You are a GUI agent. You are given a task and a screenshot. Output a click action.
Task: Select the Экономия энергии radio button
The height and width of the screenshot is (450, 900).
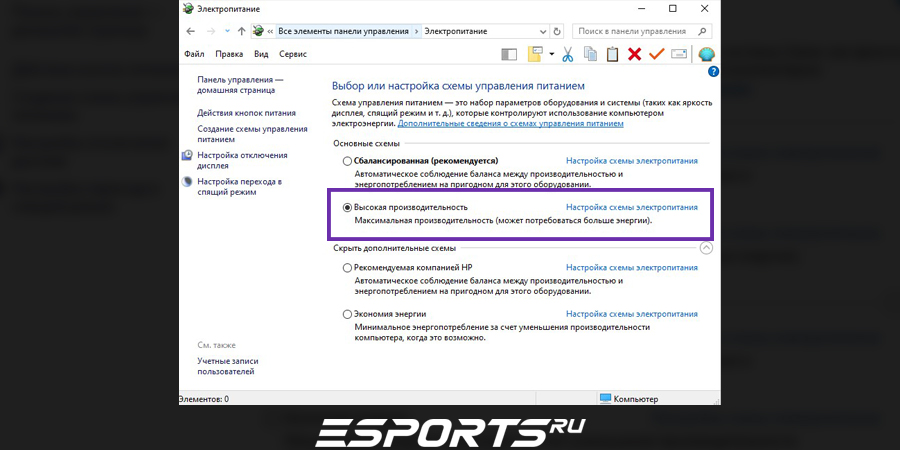coord(347,315)
